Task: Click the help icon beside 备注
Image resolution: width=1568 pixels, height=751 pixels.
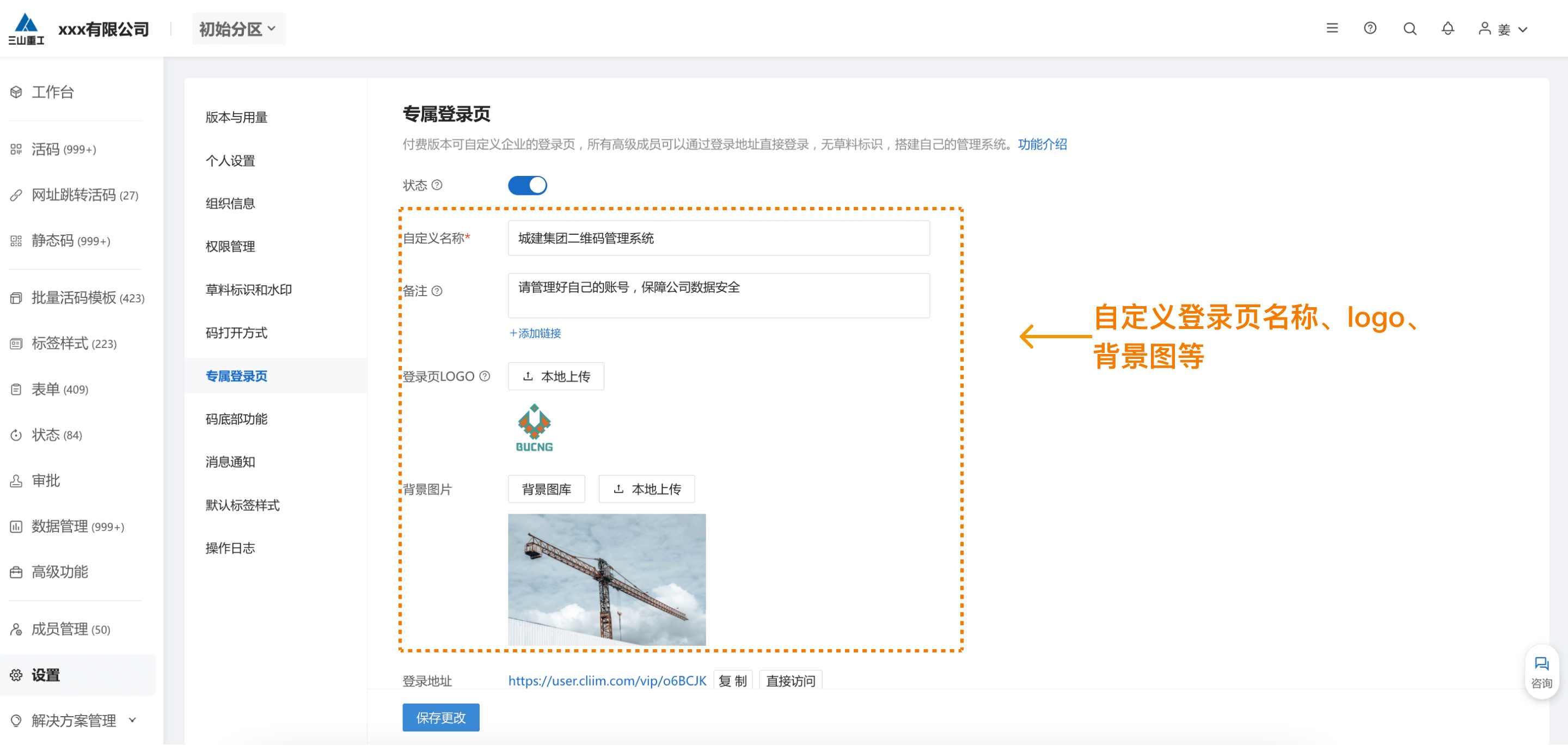Action: [437, 291]
